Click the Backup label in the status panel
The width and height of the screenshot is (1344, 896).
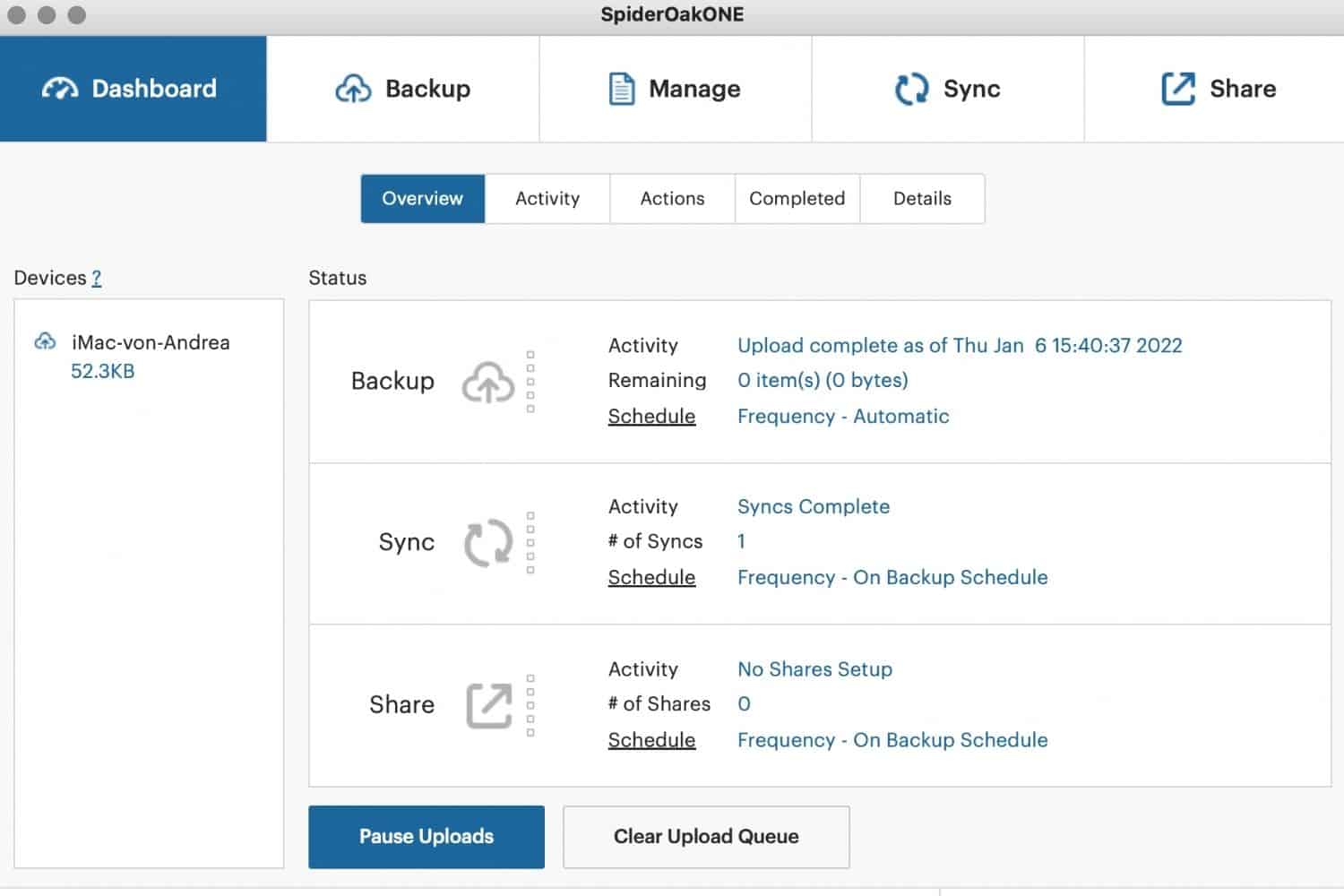pyautogui.click(x=392, y=381)
